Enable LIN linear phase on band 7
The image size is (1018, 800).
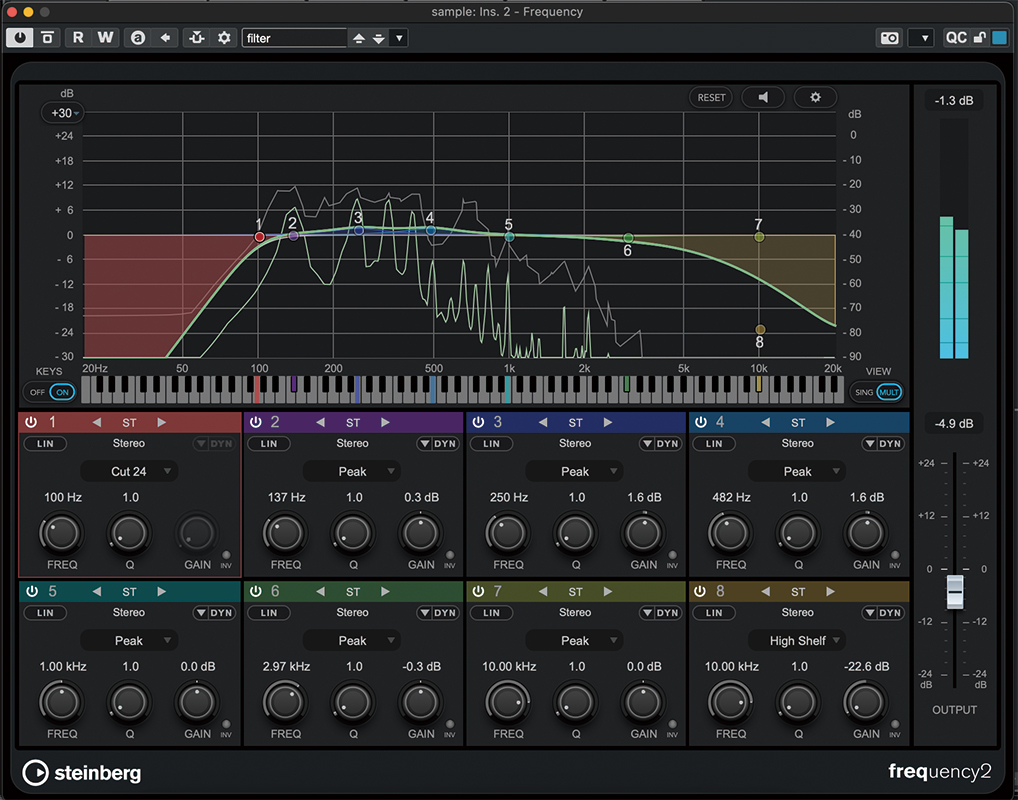coord(491,612)
